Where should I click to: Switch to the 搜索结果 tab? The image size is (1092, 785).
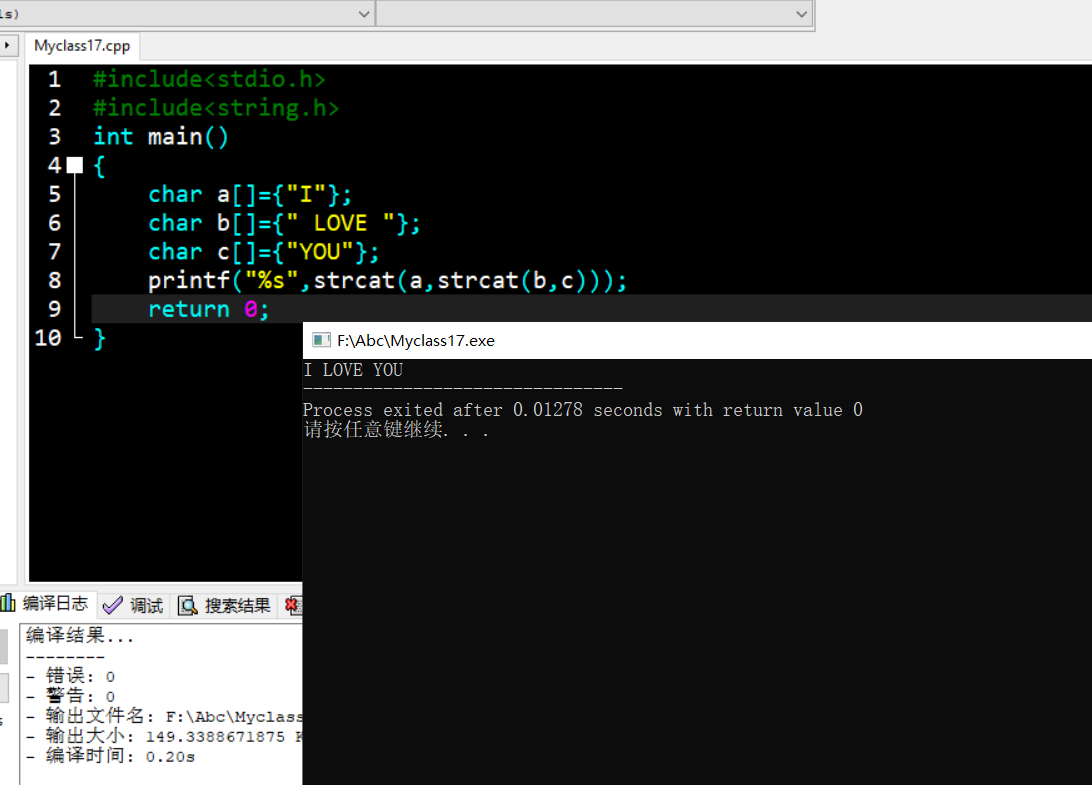(224, 605)
